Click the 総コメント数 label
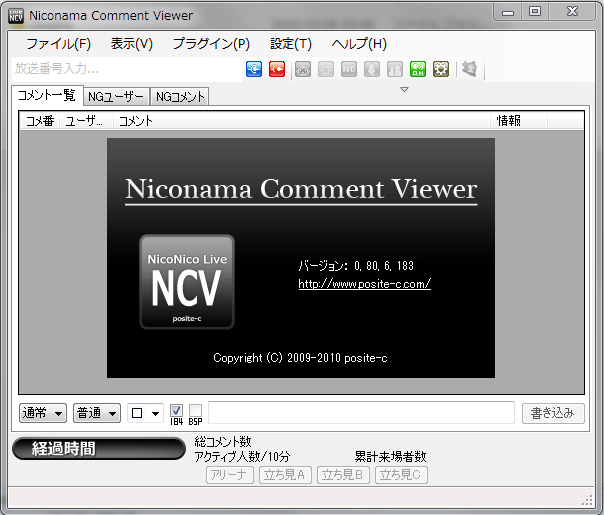The width and height of the screenshot is (604, 515). click(223, 441)
